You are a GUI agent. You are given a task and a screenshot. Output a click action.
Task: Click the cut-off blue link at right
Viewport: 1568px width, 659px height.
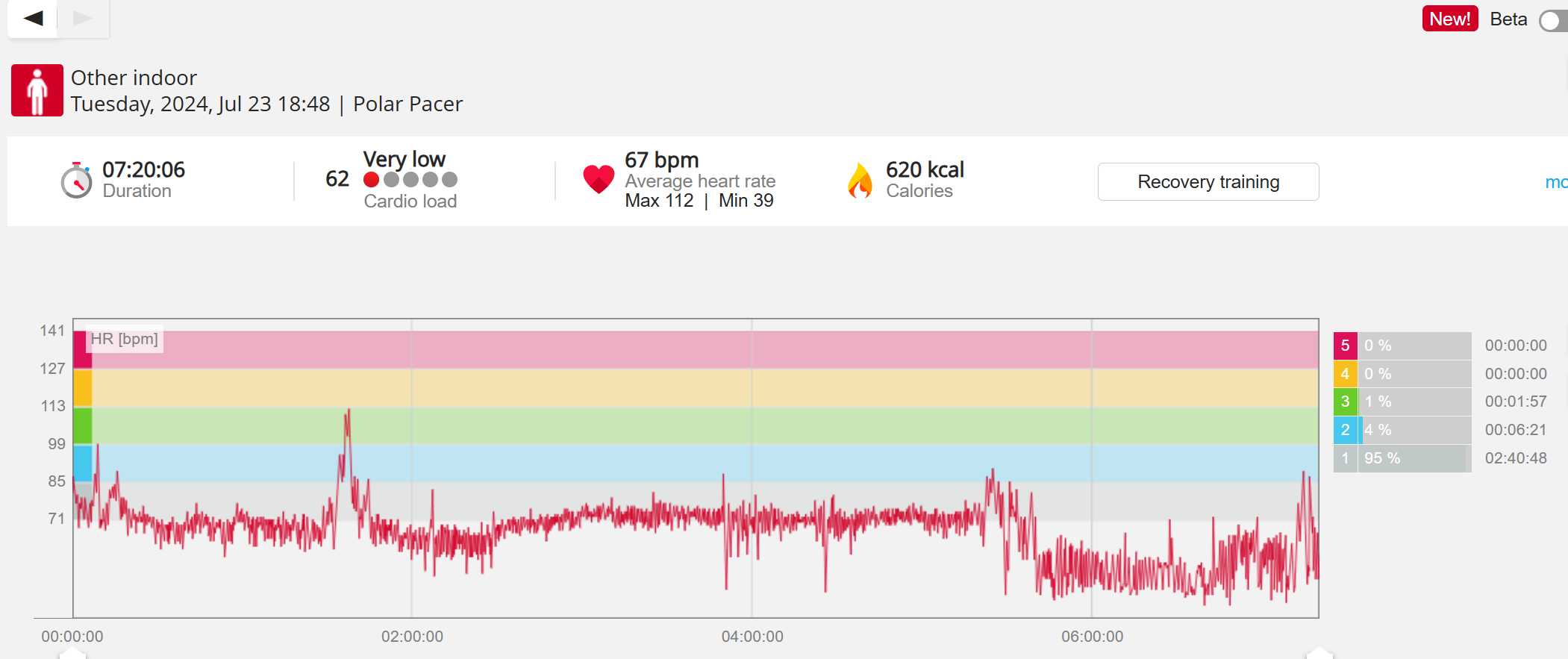1556,182
